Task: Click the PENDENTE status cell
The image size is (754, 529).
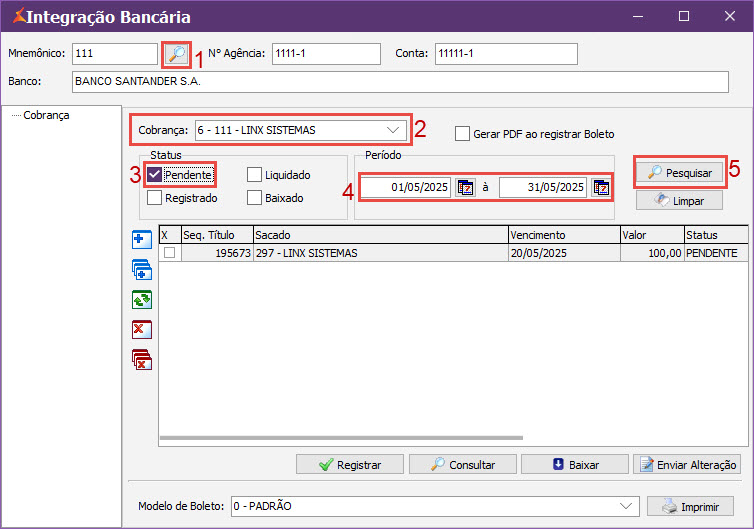Action: 716,253
